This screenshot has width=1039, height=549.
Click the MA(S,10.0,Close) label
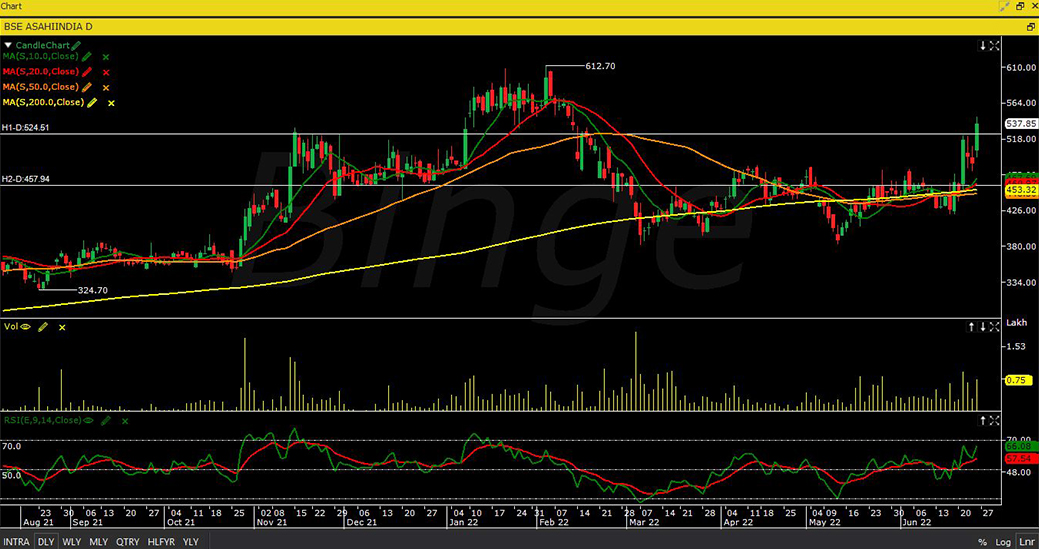41,57
